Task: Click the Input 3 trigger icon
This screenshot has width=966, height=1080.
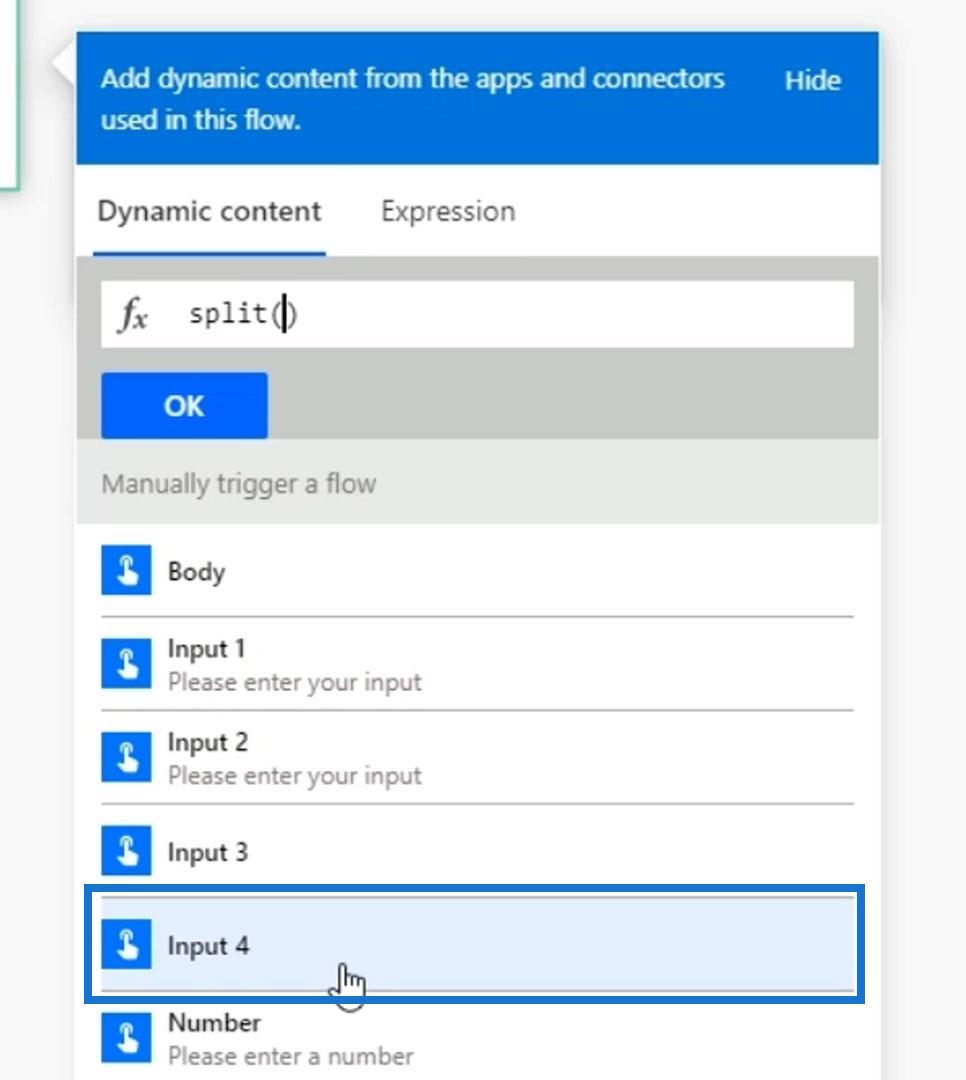Action: tap(126, 851)
